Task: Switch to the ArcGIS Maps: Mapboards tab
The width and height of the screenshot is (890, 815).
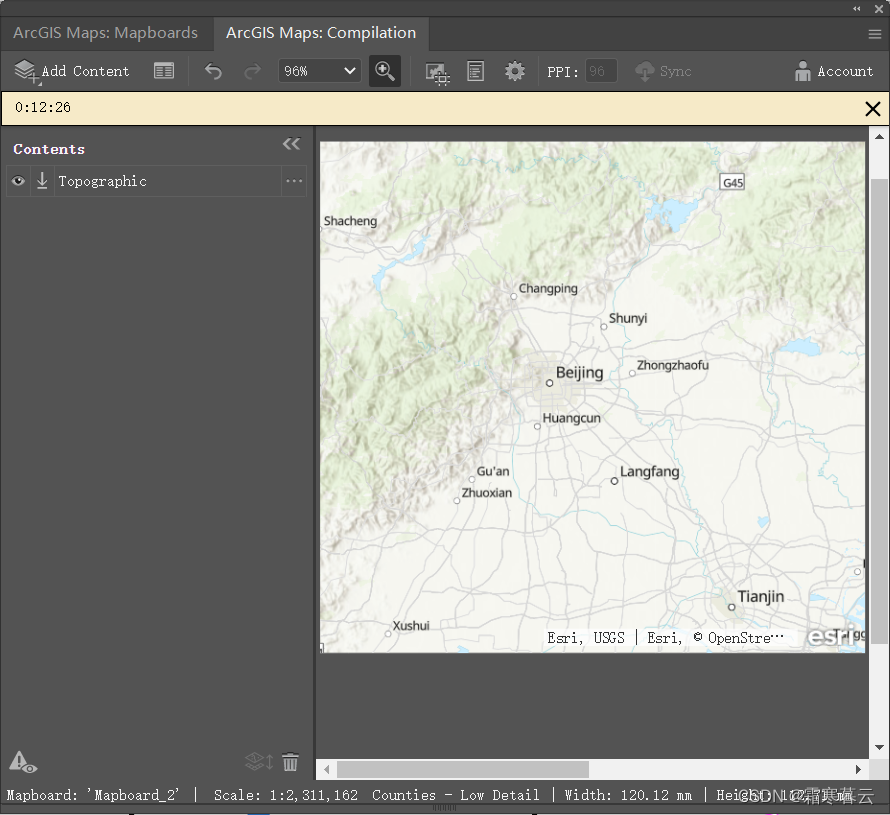Action: point(105,33)
